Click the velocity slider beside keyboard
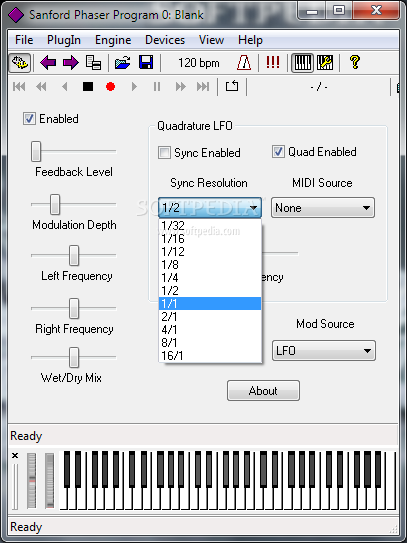407x543 pixels. coord(15,487)
